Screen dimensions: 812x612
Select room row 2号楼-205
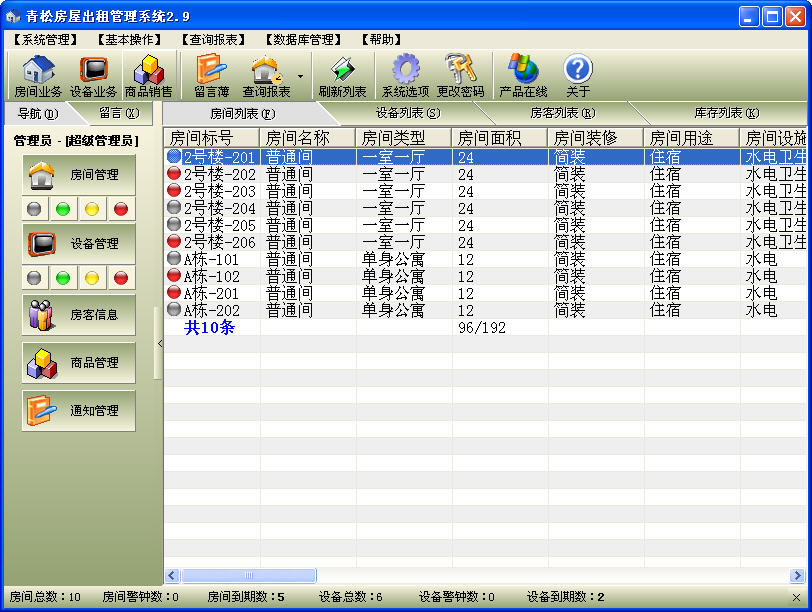(485, 225)
